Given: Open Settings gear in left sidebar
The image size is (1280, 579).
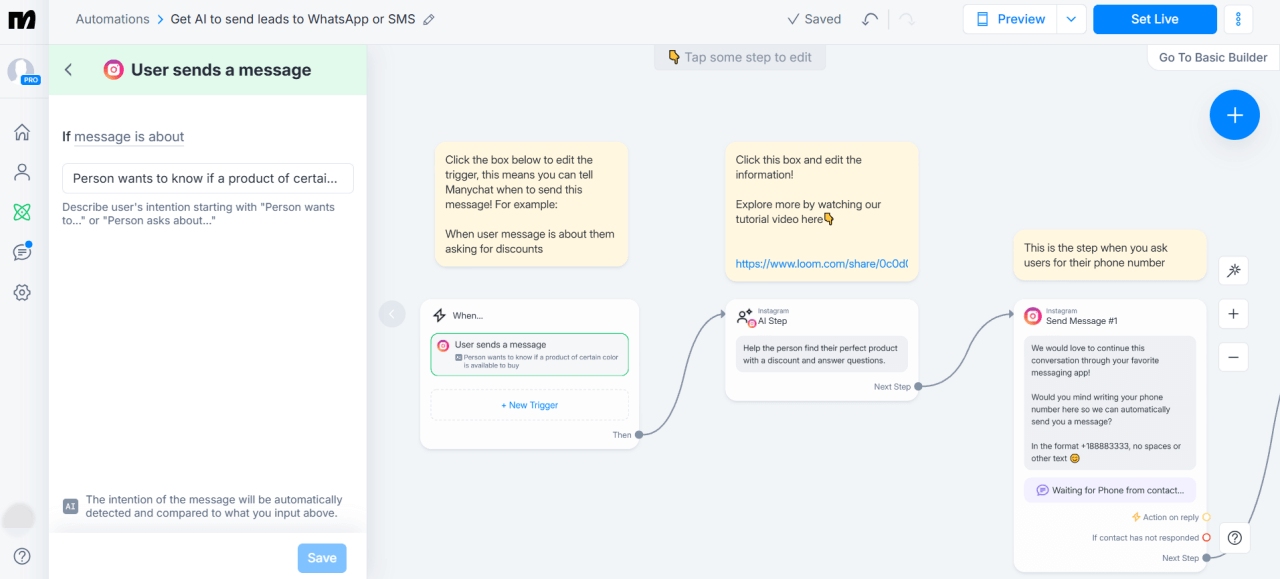Looking at the screenshot, I should pyautogui.click(x=22, y=292).
